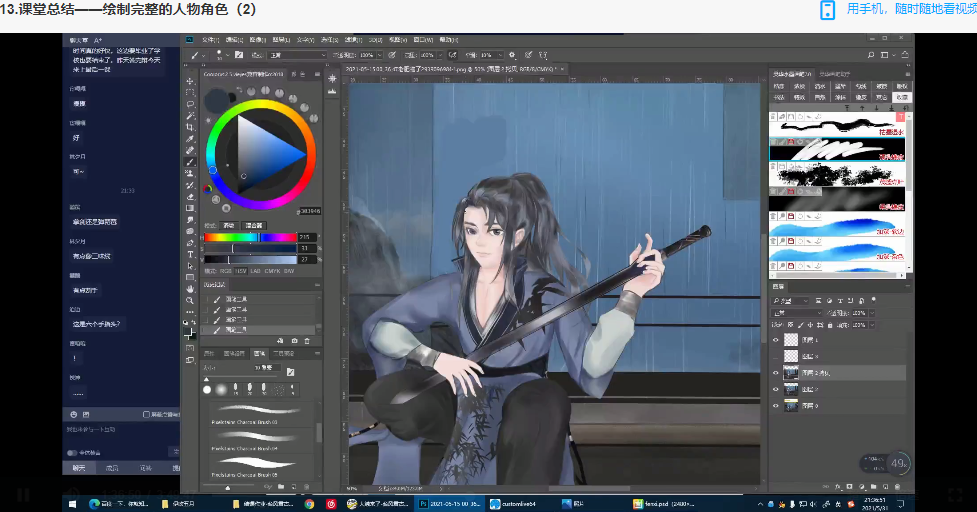This screenshot has width=977, height=512.
Task: Select the Crop tool
Action: [x=190, y=127]
